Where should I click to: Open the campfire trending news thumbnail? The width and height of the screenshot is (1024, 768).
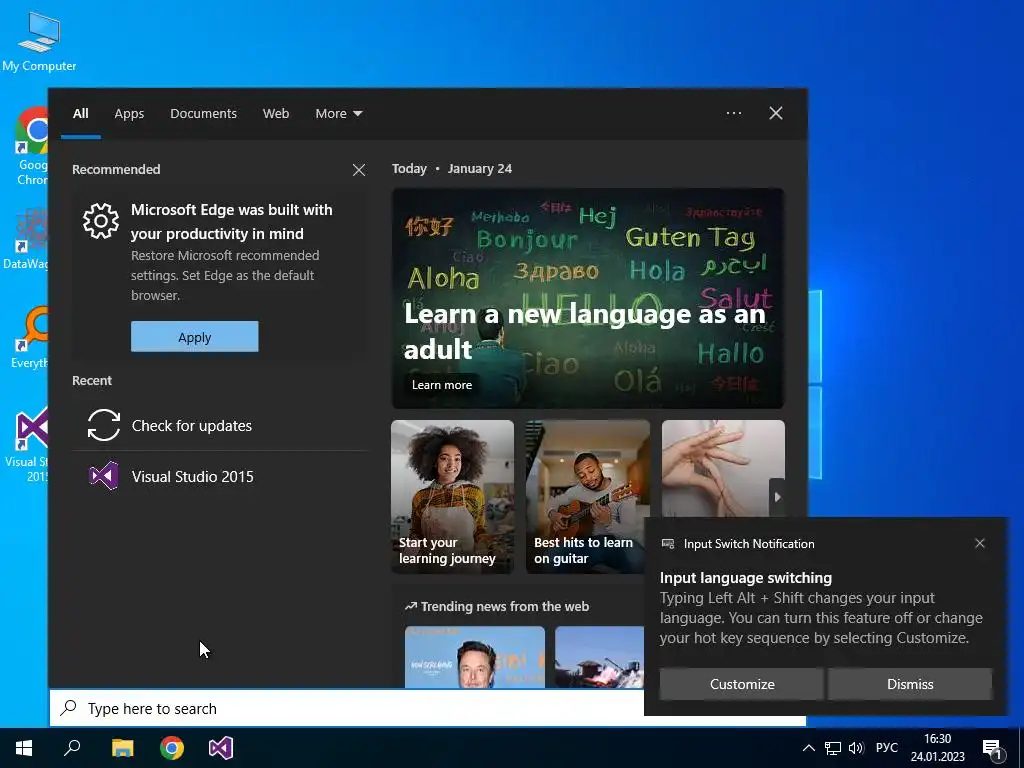pyautogui.click(x=599, y=656)
